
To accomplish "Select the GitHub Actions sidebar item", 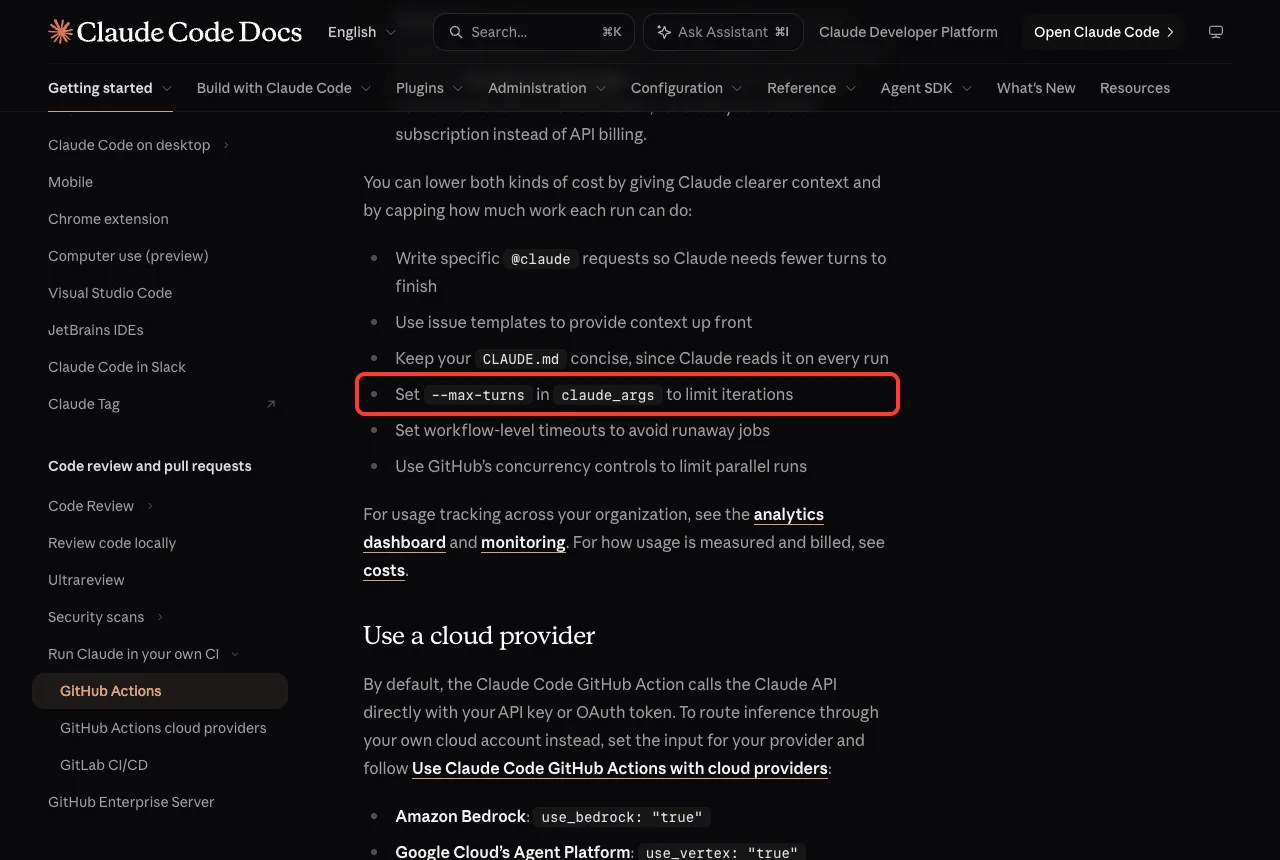I will 160,691.
